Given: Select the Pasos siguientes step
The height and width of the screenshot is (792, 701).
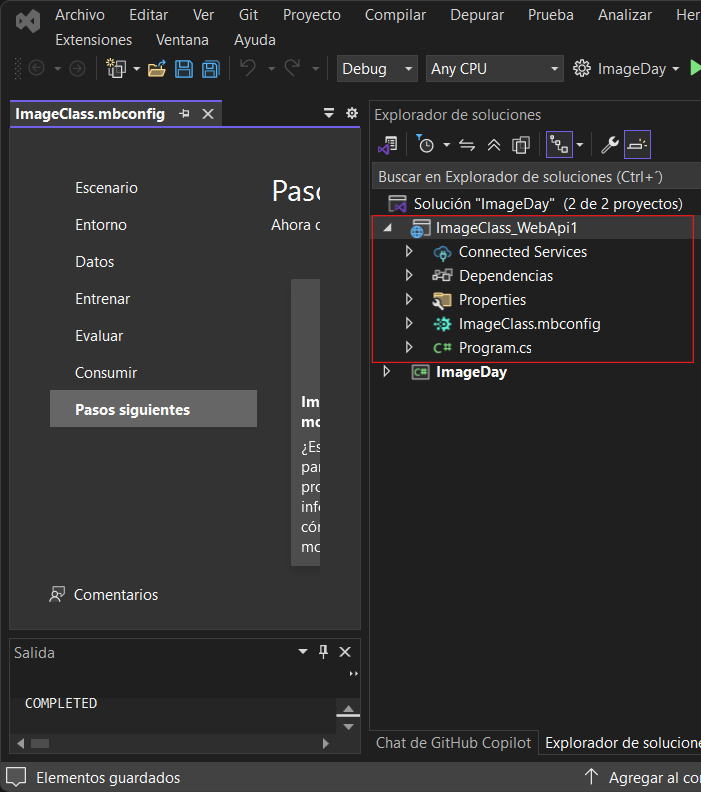Looking at the screenshot, I should point(154,409).
